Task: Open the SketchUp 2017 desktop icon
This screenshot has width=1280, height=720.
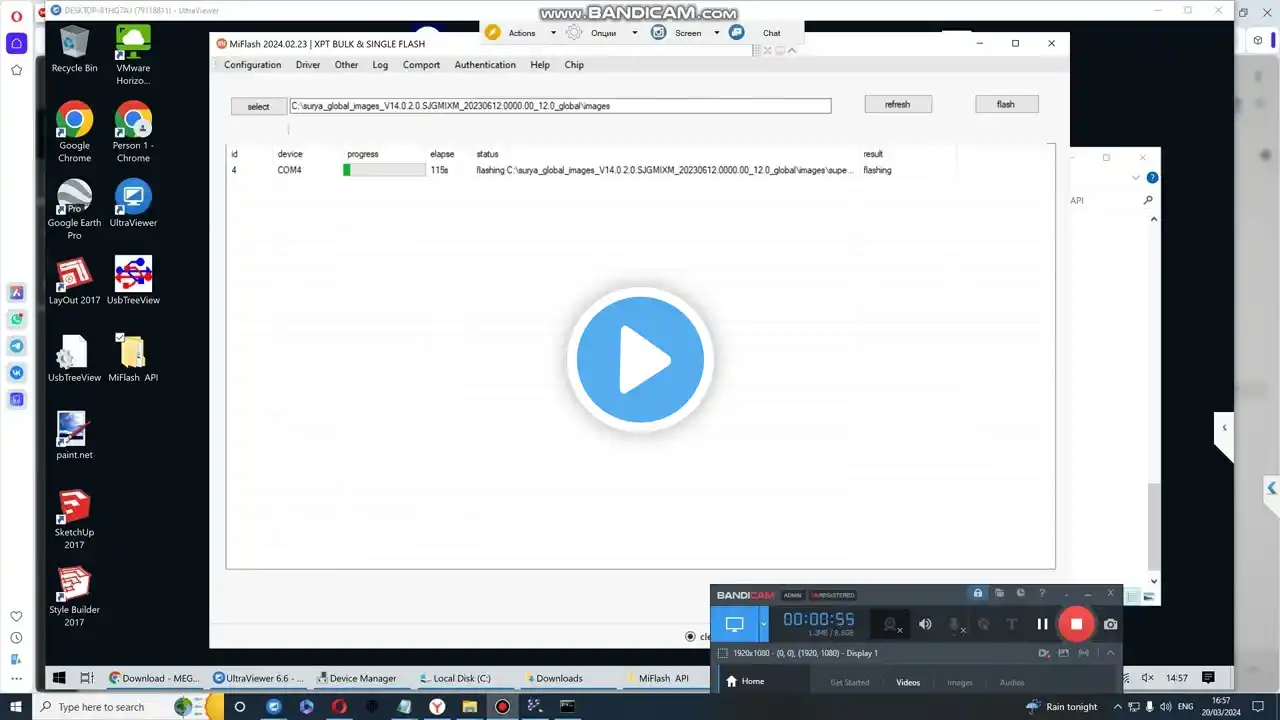Action: 74,519
